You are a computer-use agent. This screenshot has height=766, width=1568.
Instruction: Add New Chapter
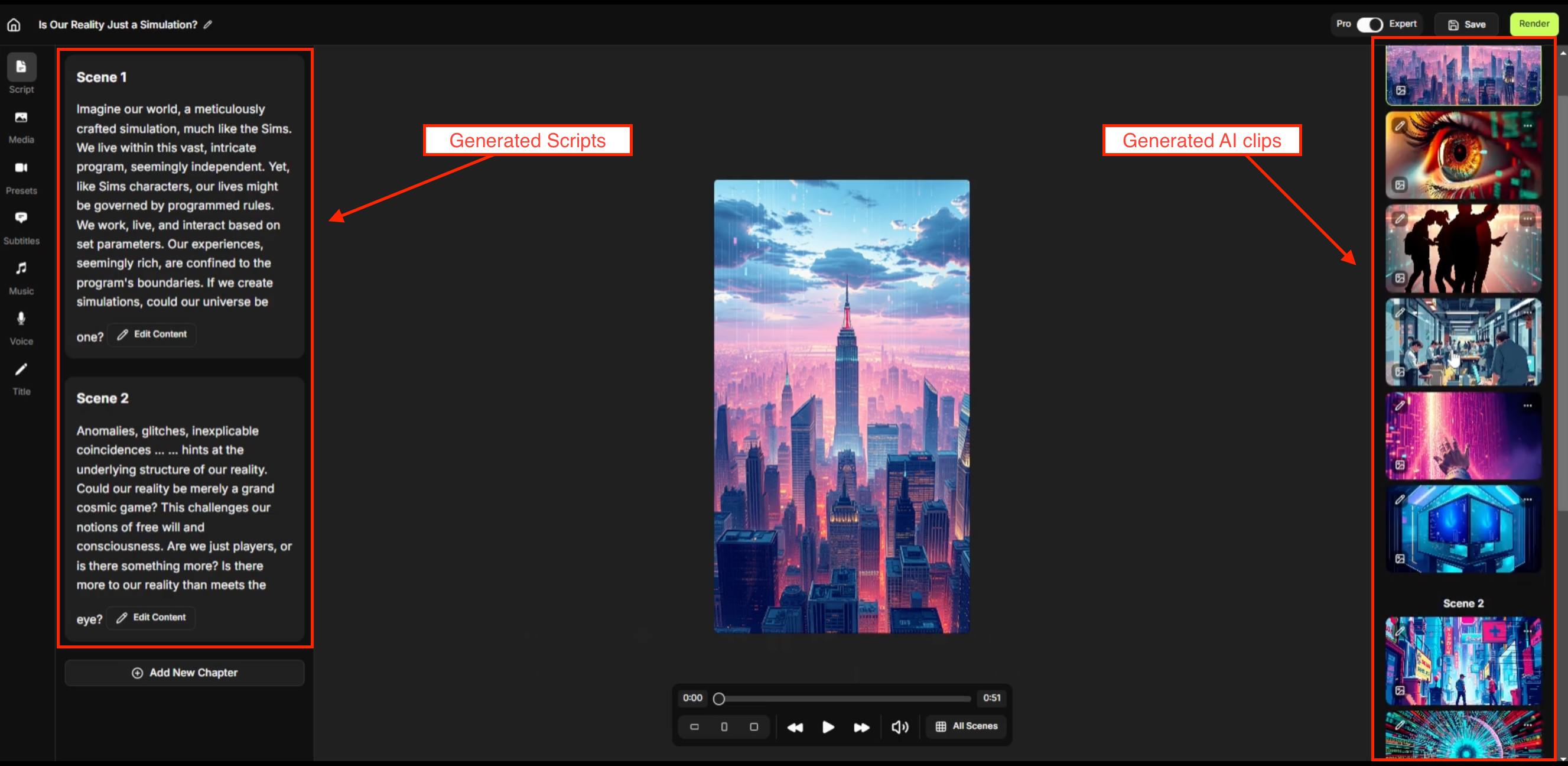pos(184,672)
